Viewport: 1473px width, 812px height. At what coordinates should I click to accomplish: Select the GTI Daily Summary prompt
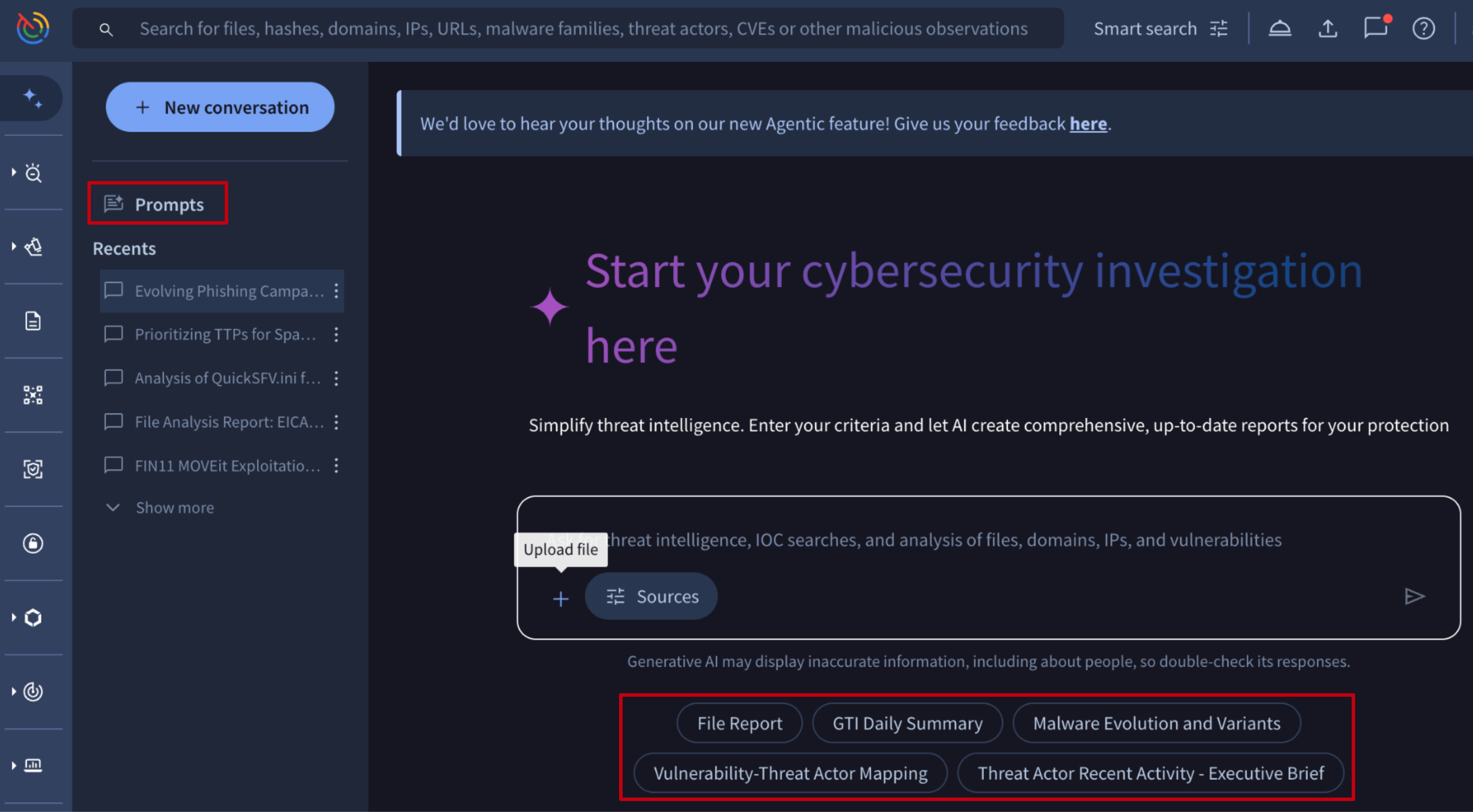[x=907, y=723]
